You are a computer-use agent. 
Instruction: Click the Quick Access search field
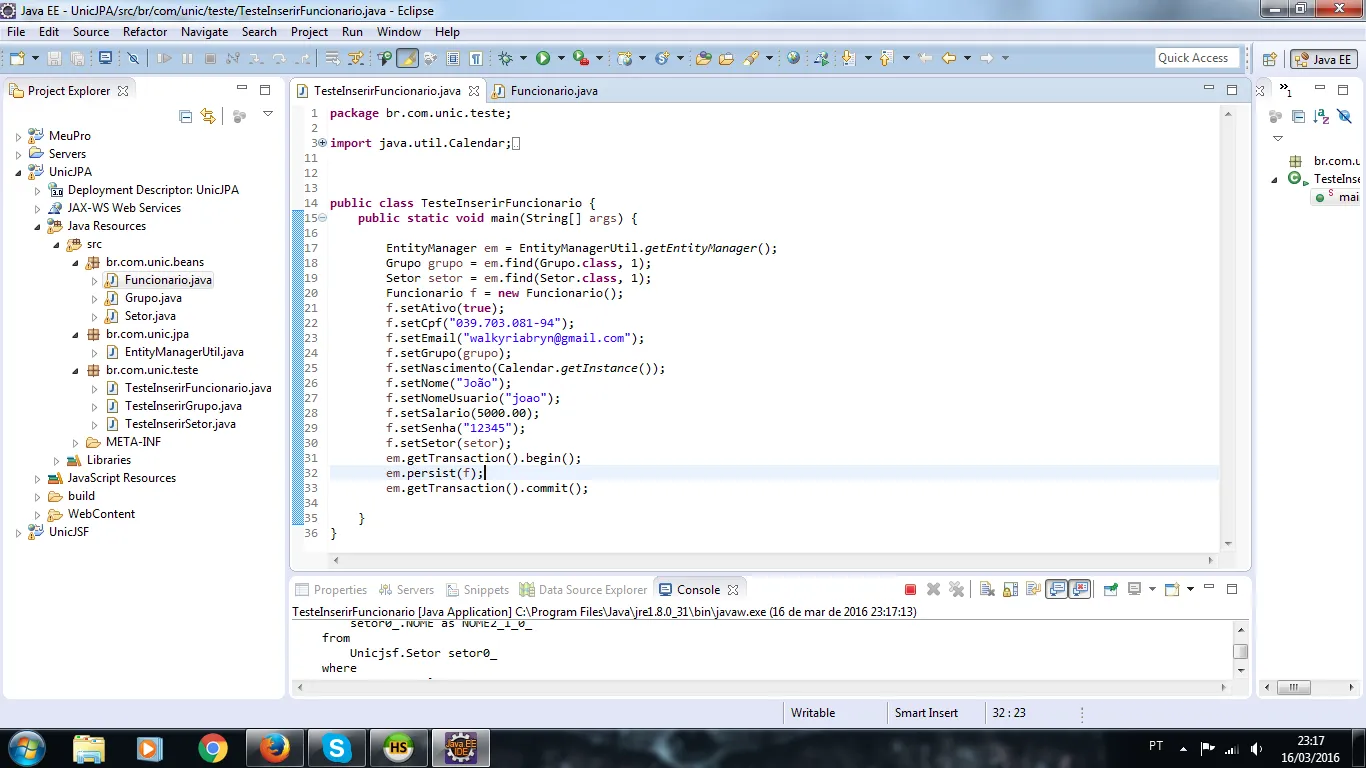coord(1196,58)
